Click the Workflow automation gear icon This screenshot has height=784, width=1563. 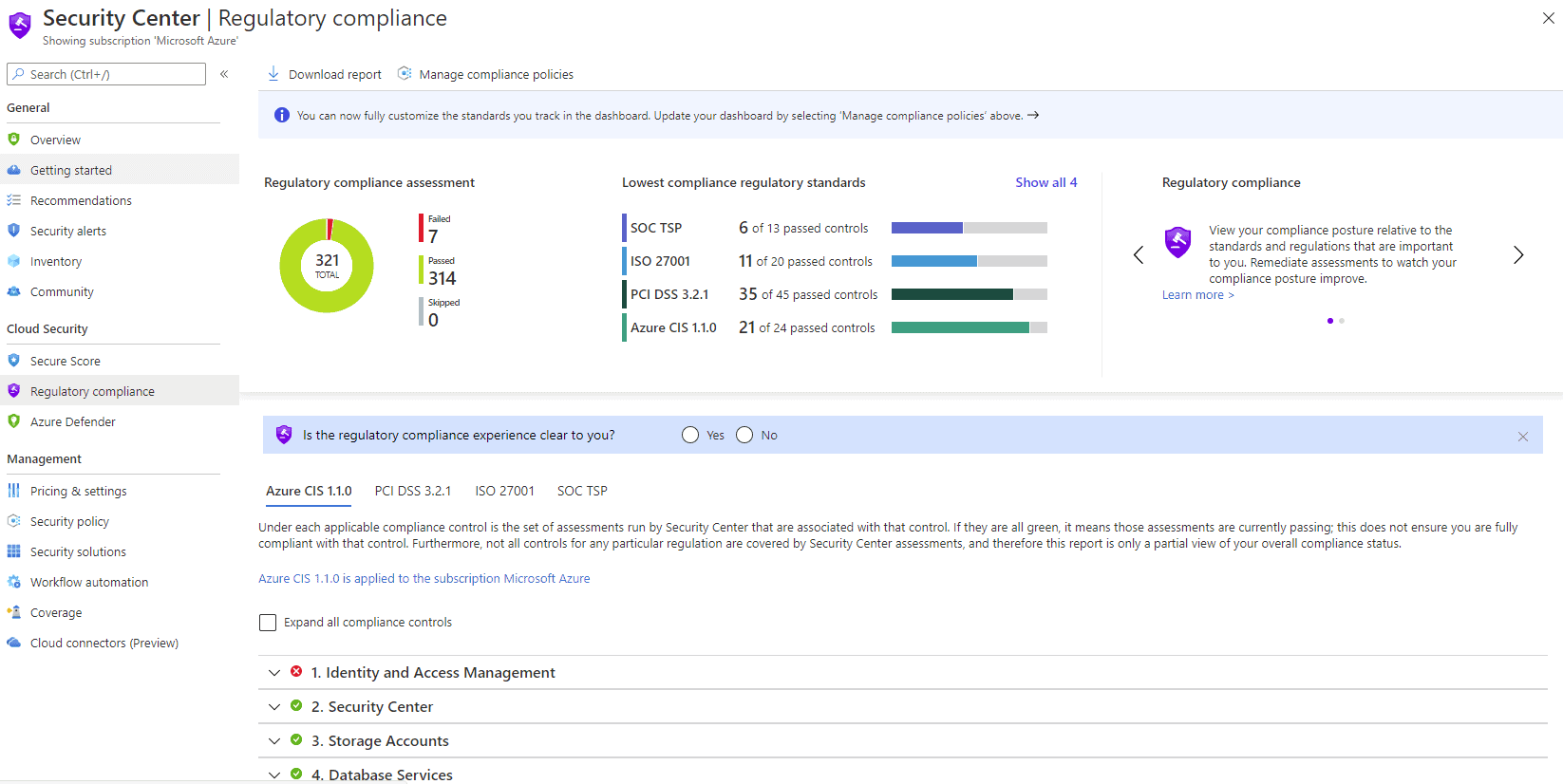pos(13,582)
